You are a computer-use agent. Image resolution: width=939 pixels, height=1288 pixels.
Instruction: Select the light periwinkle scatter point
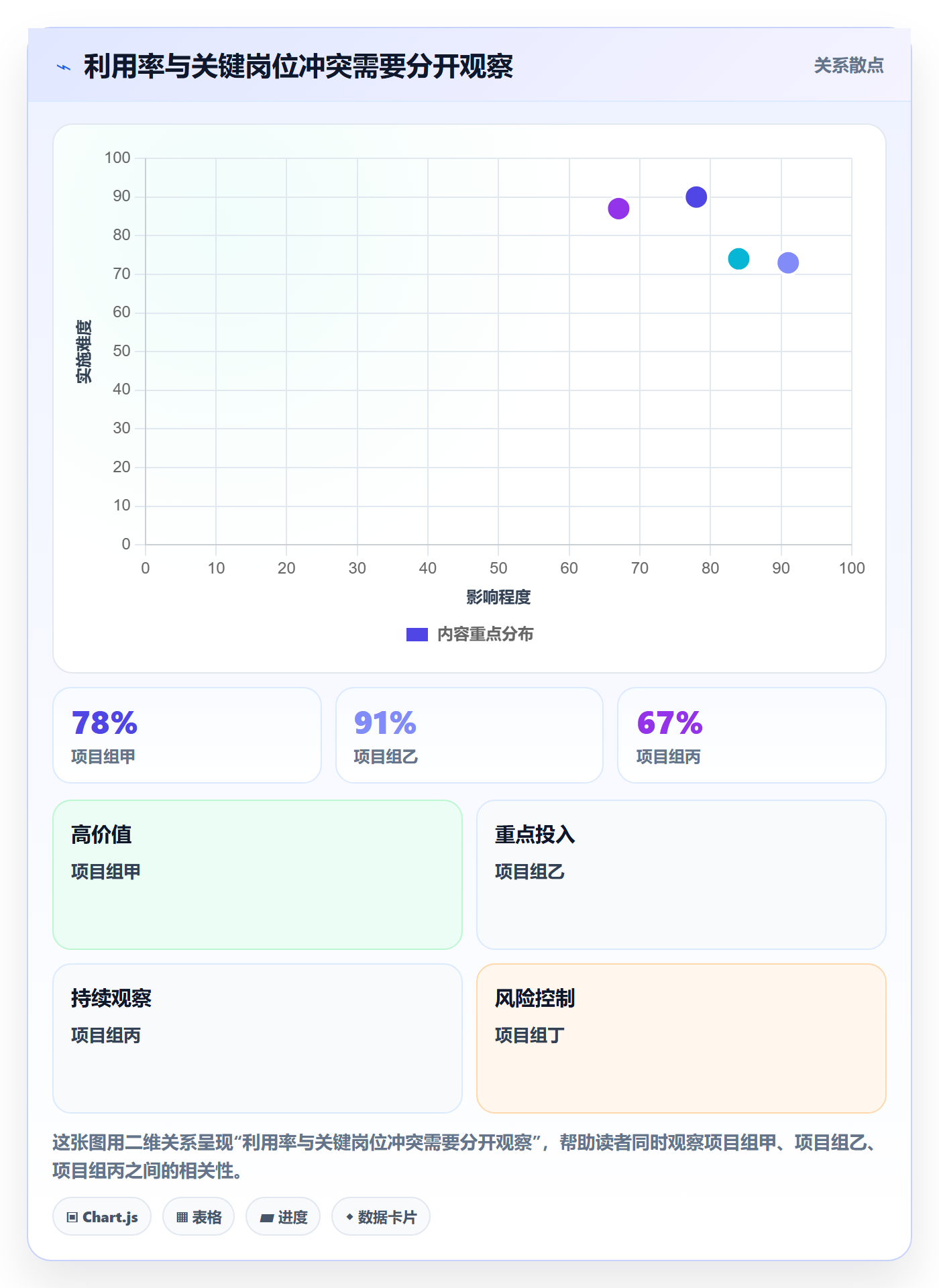pos(788,263)
